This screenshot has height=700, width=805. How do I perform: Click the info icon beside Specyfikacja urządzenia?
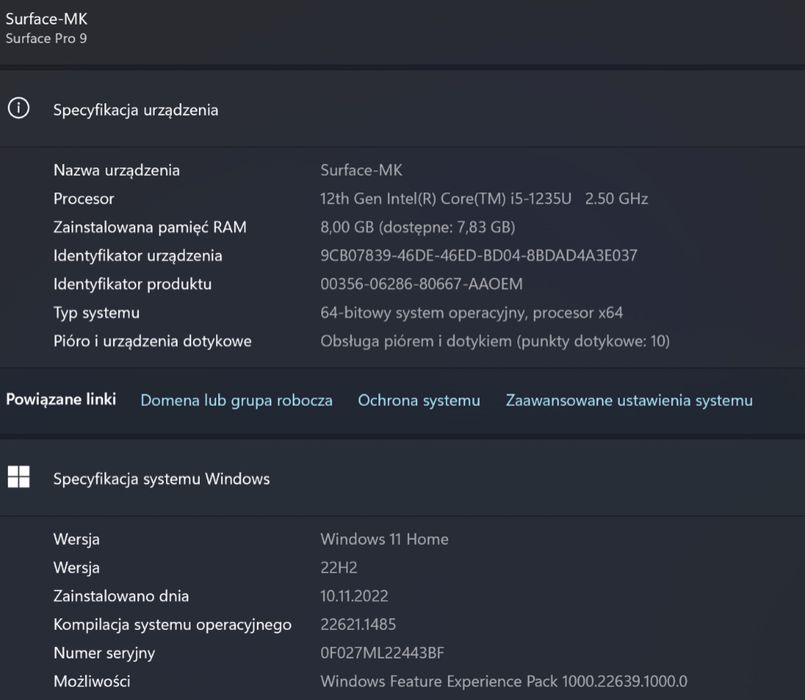tap(18, 108)
